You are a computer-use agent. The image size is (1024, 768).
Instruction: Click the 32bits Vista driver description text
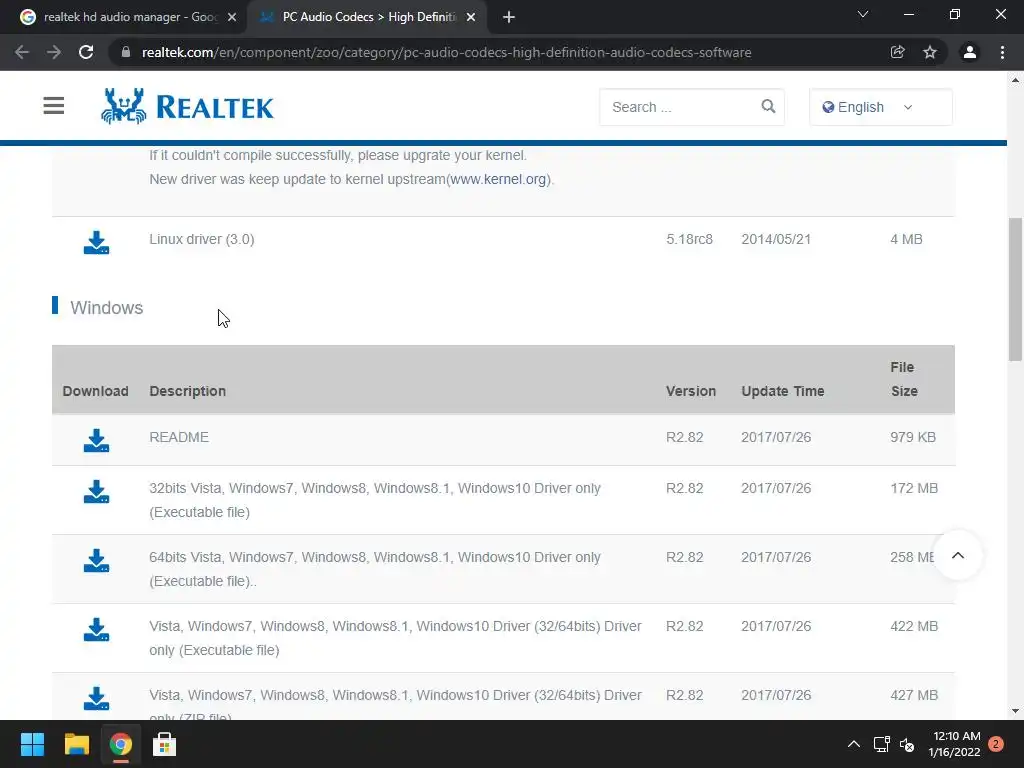375,500
